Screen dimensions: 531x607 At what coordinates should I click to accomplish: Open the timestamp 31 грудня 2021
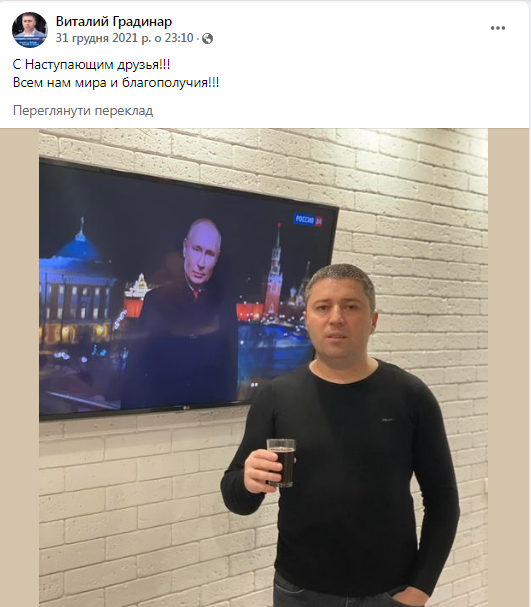124,38
